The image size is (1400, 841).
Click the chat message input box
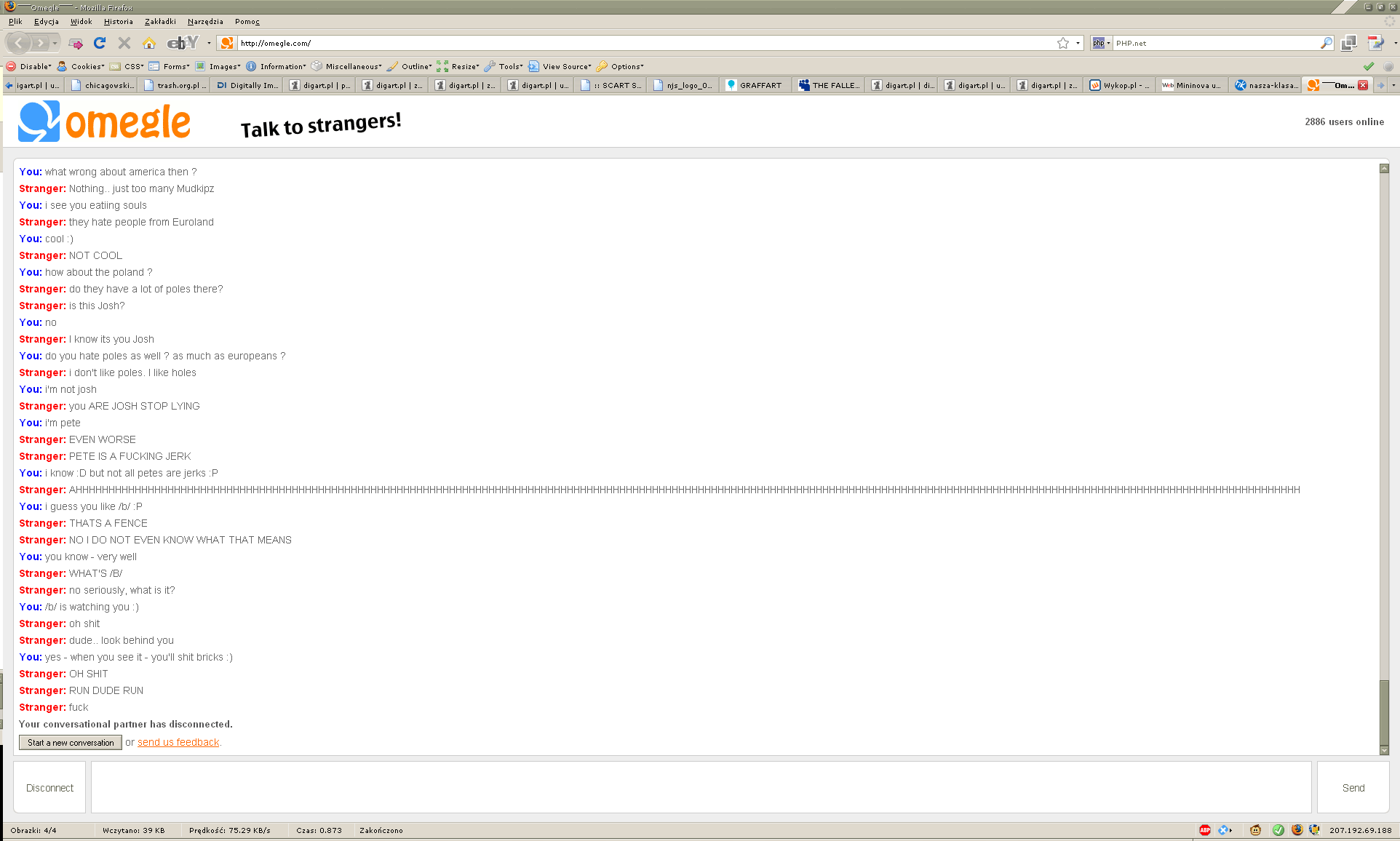pos(701,787)
